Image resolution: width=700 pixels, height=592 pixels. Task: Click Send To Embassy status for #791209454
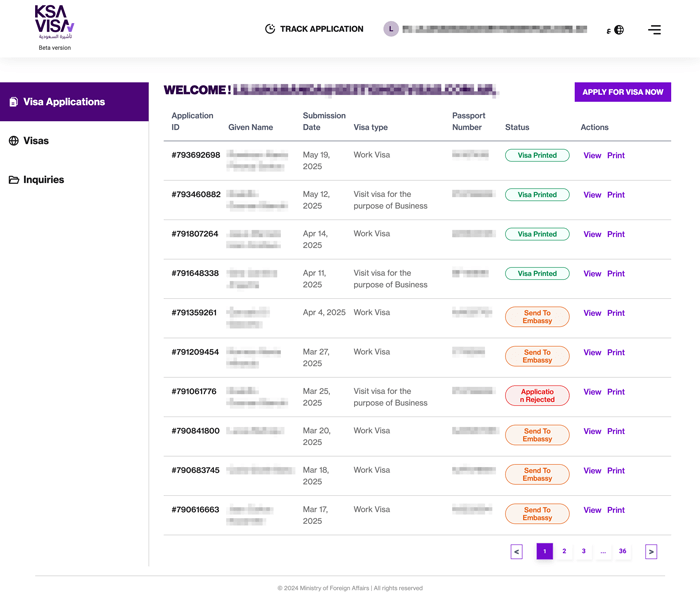pos(537,356)
